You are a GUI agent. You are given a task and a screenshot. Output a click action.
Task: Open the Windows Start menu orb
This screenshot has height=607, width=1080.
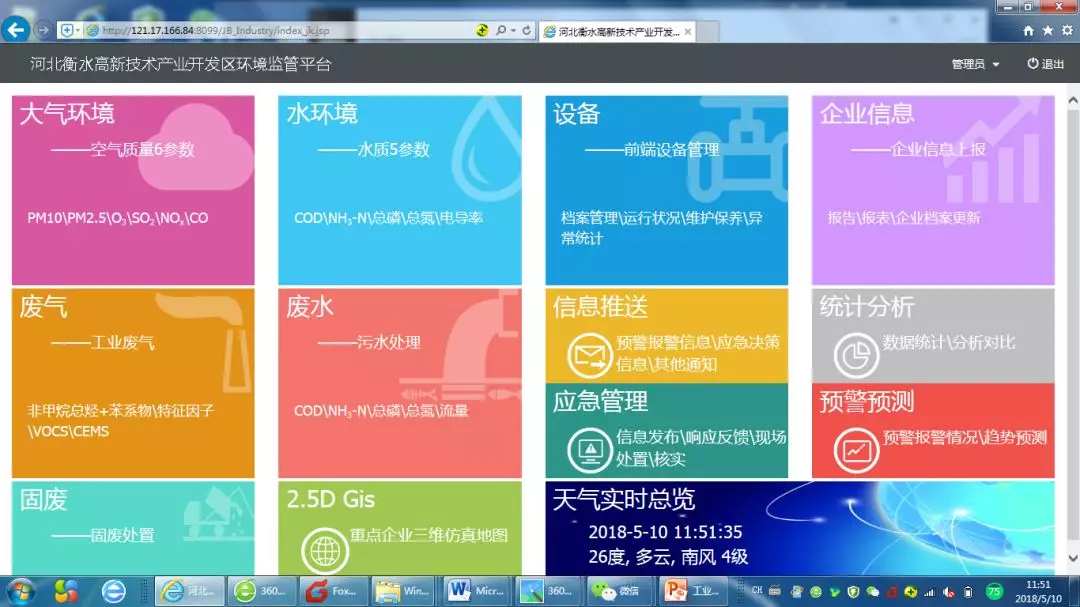20,591
